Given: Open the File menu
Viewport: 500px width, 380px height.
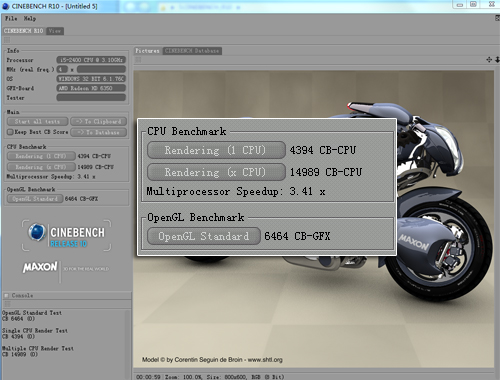Looking at the screenshot, I should tap(11, 18).
